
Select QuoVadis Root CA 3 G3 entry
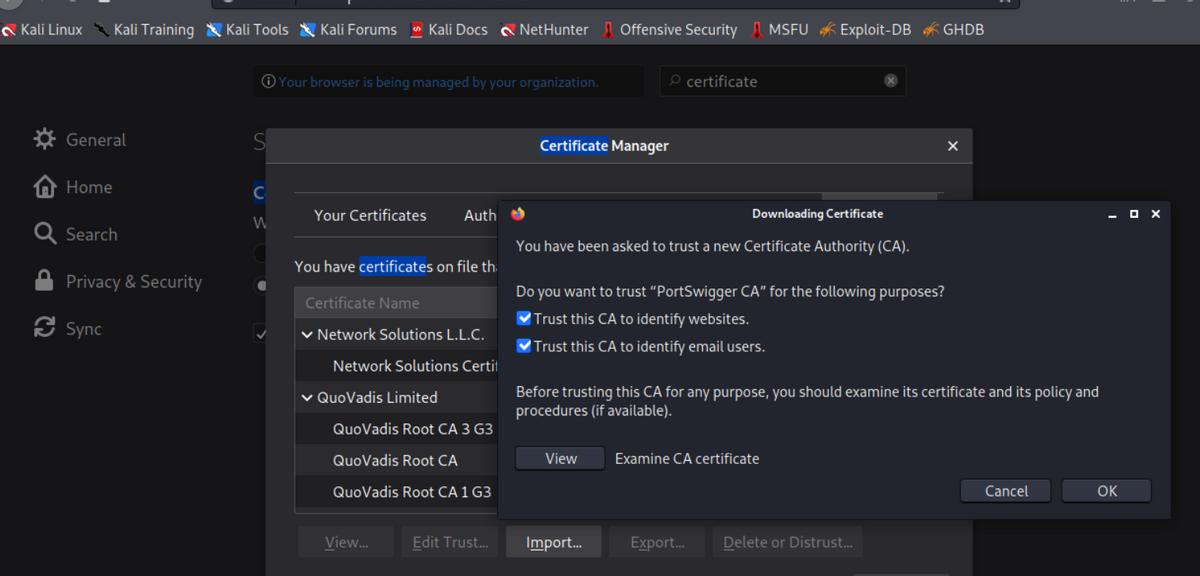pyautogui.click(x=412, y=429)
